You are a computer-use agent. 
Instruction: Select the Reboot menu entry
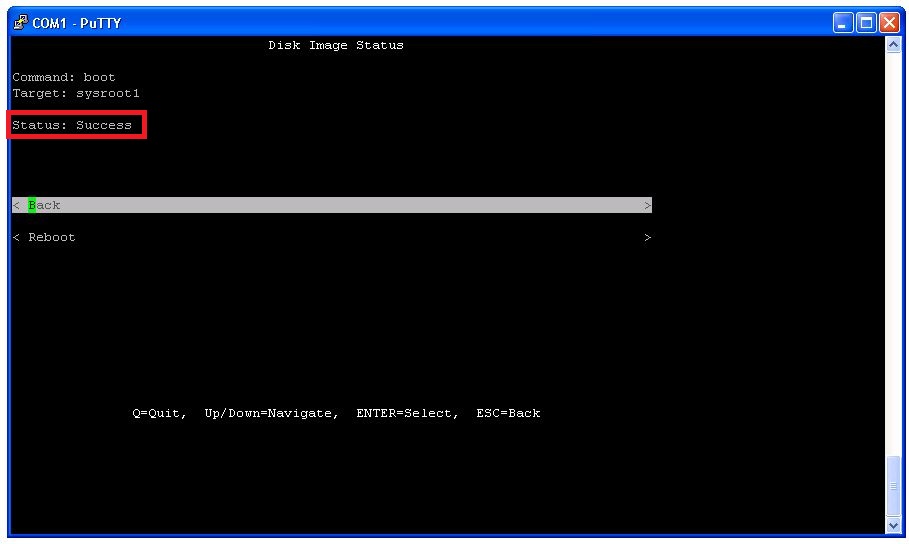[332, 237]
